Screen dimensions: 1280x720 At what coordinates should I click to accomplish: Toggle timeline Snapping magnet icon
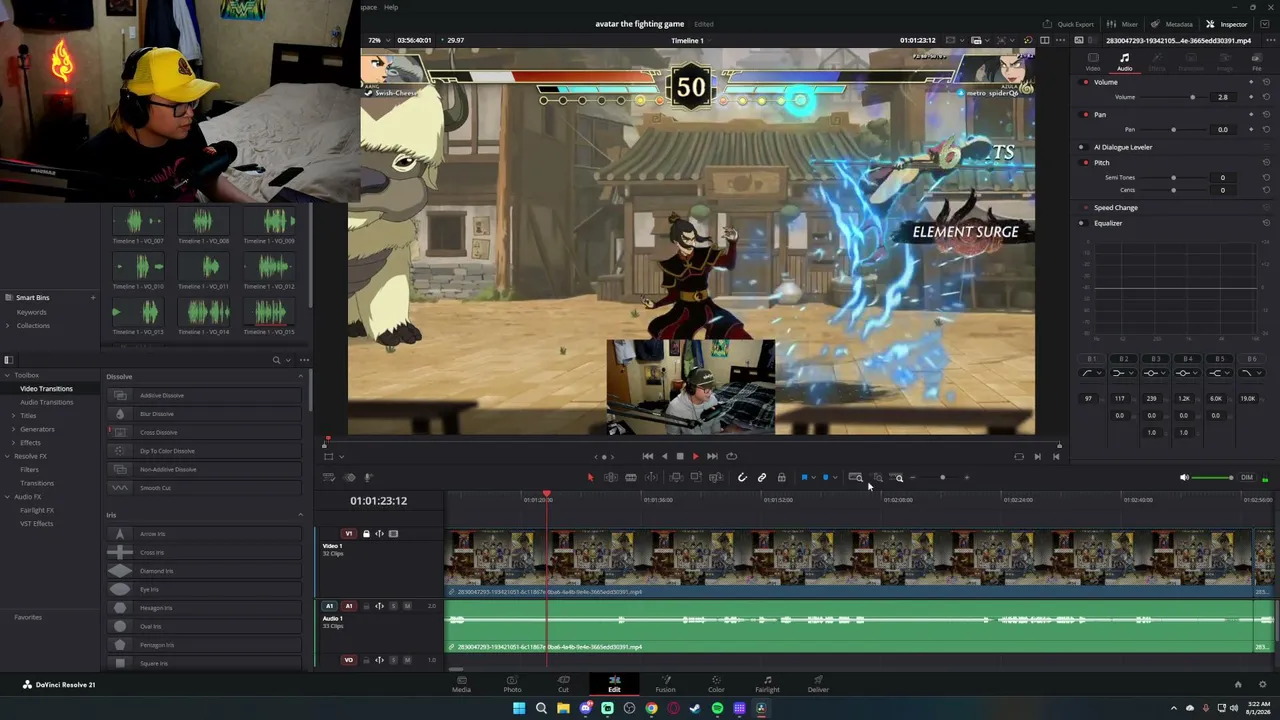[742, 478]
